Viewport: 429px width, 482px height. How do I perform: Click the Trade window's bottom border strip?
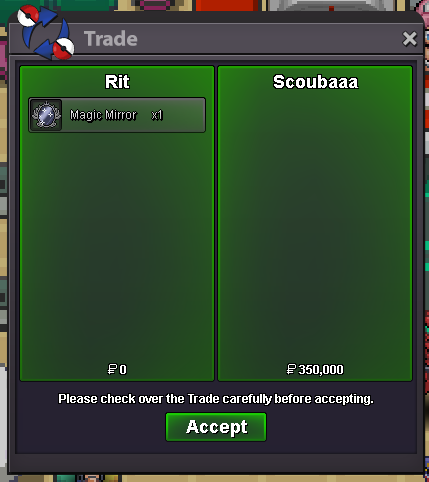pyautogui.click(x=216, y=463)
